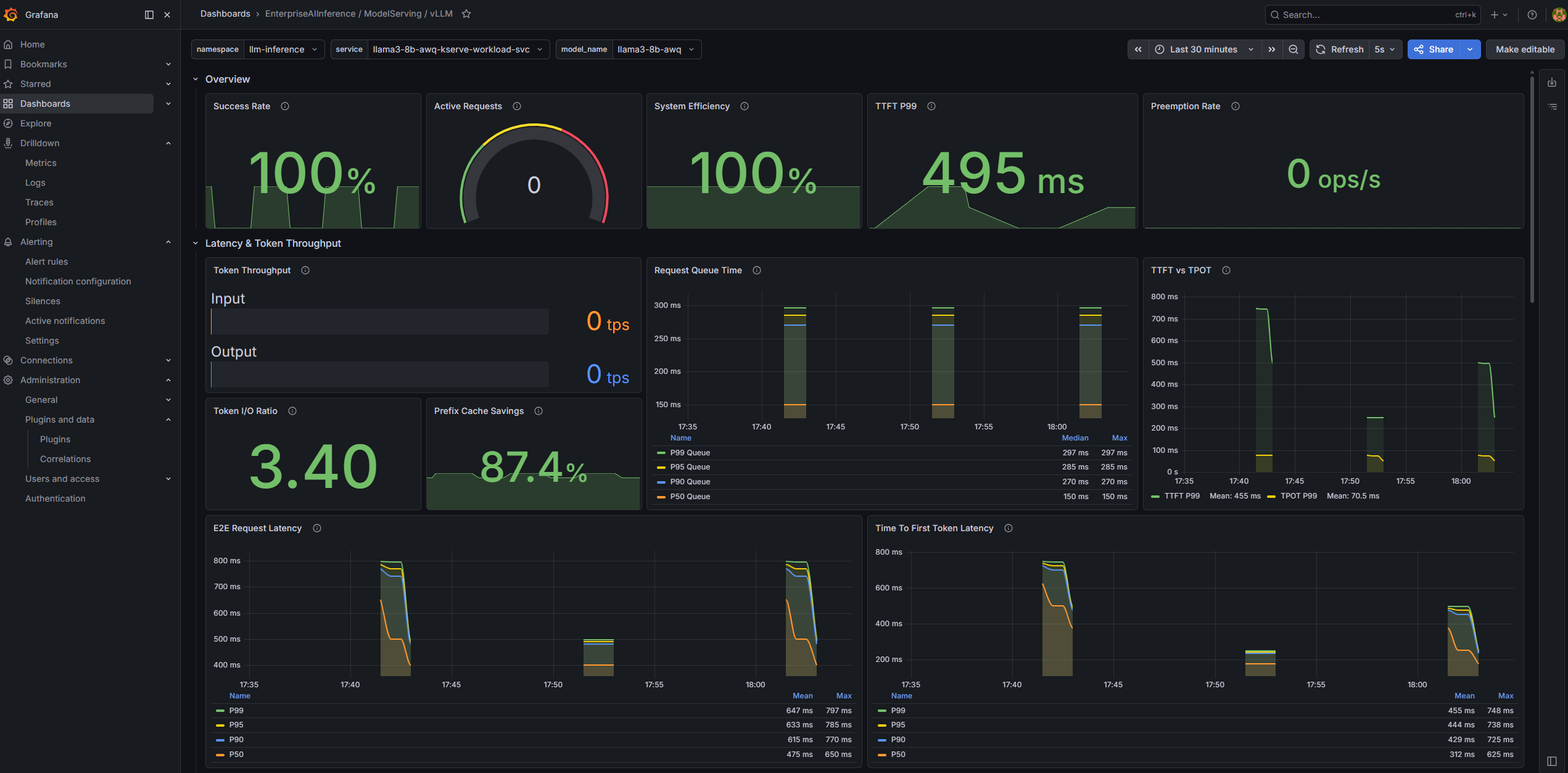Open Explore in the sidebar
Screen dimensions: 1568x773
(36, 123)
